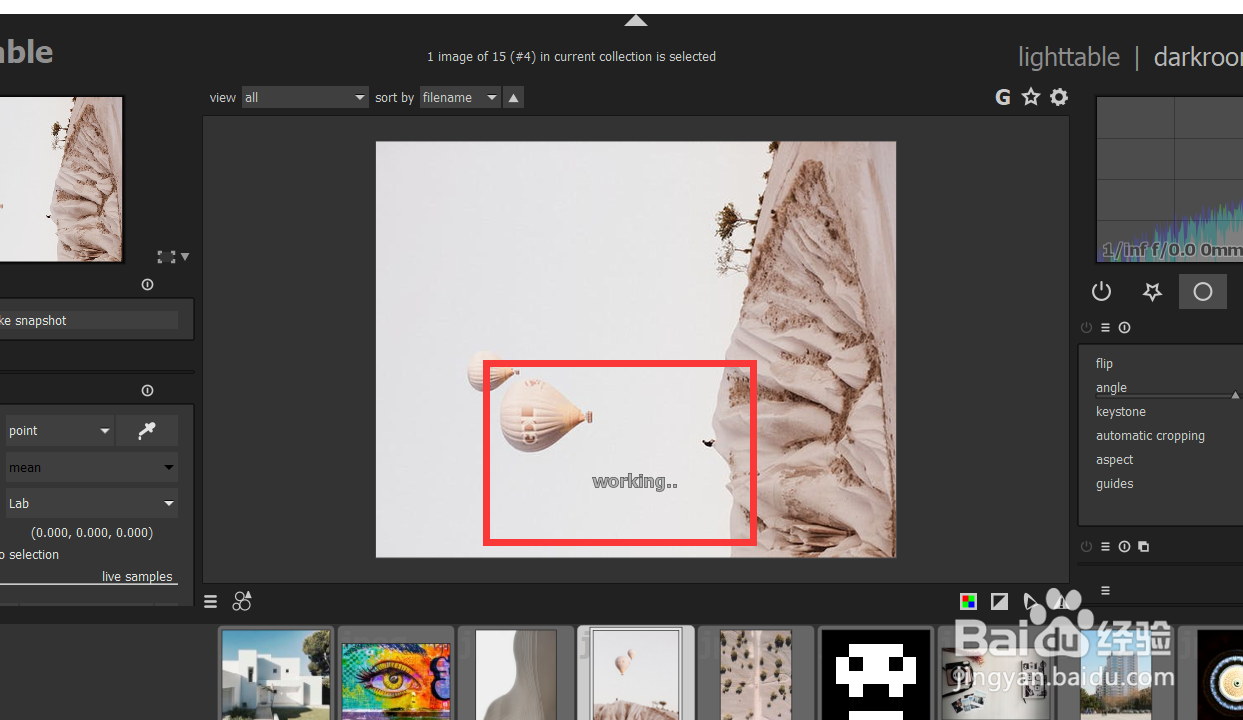
Task: Toggle sort order triangle button
Action: coord(513,97)
